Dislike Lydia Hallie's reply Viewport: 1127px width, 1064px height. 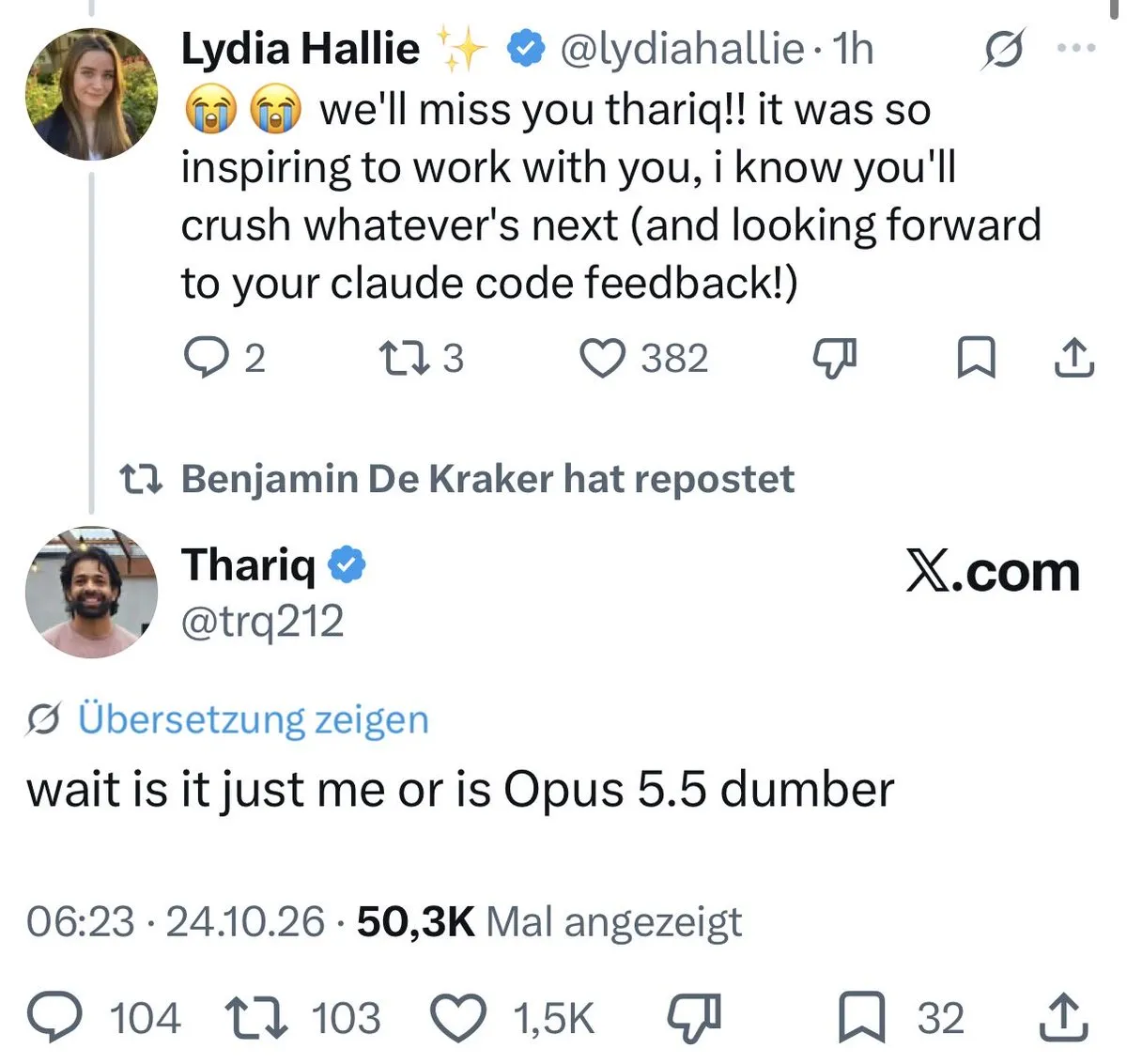click(x=834, y=359)
